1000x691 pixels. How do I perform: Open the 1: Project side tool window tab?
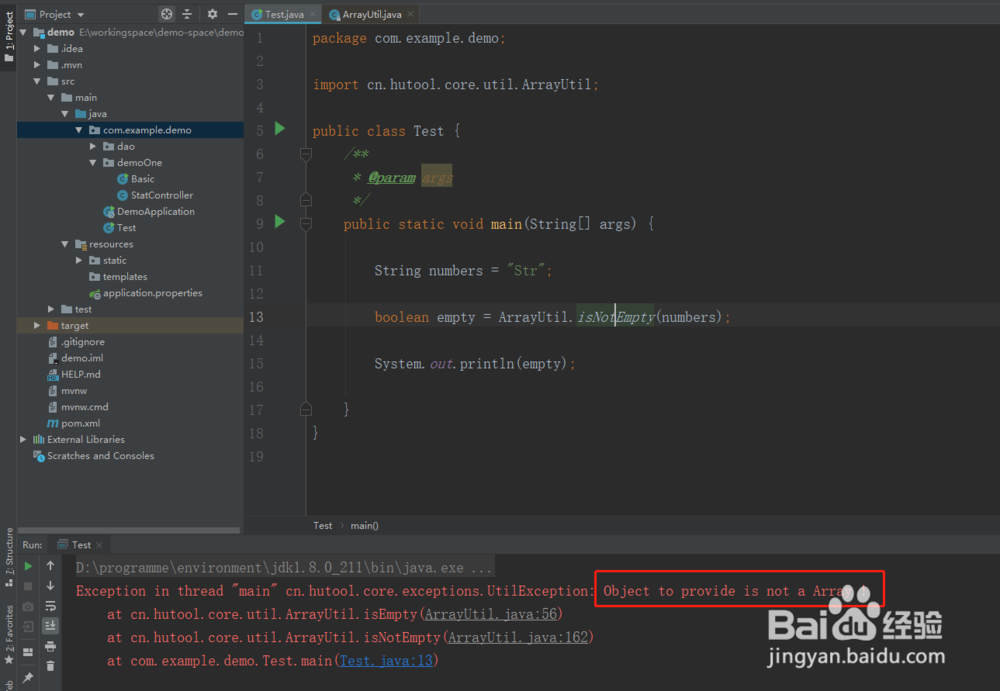(9, 37)
